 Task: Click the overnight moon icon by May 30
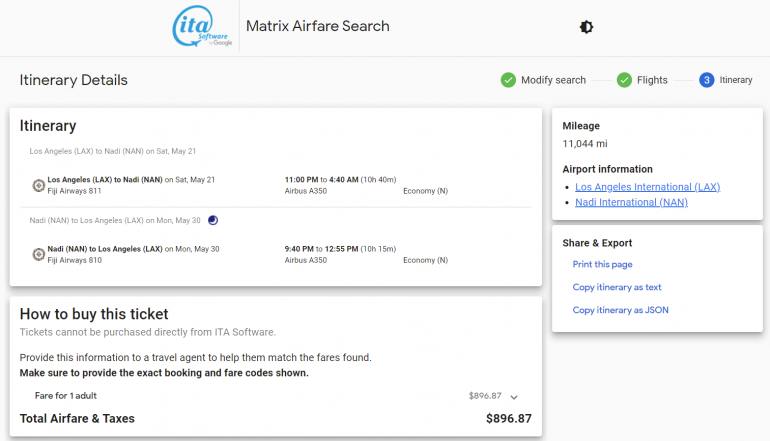click(x=212, y=220)
